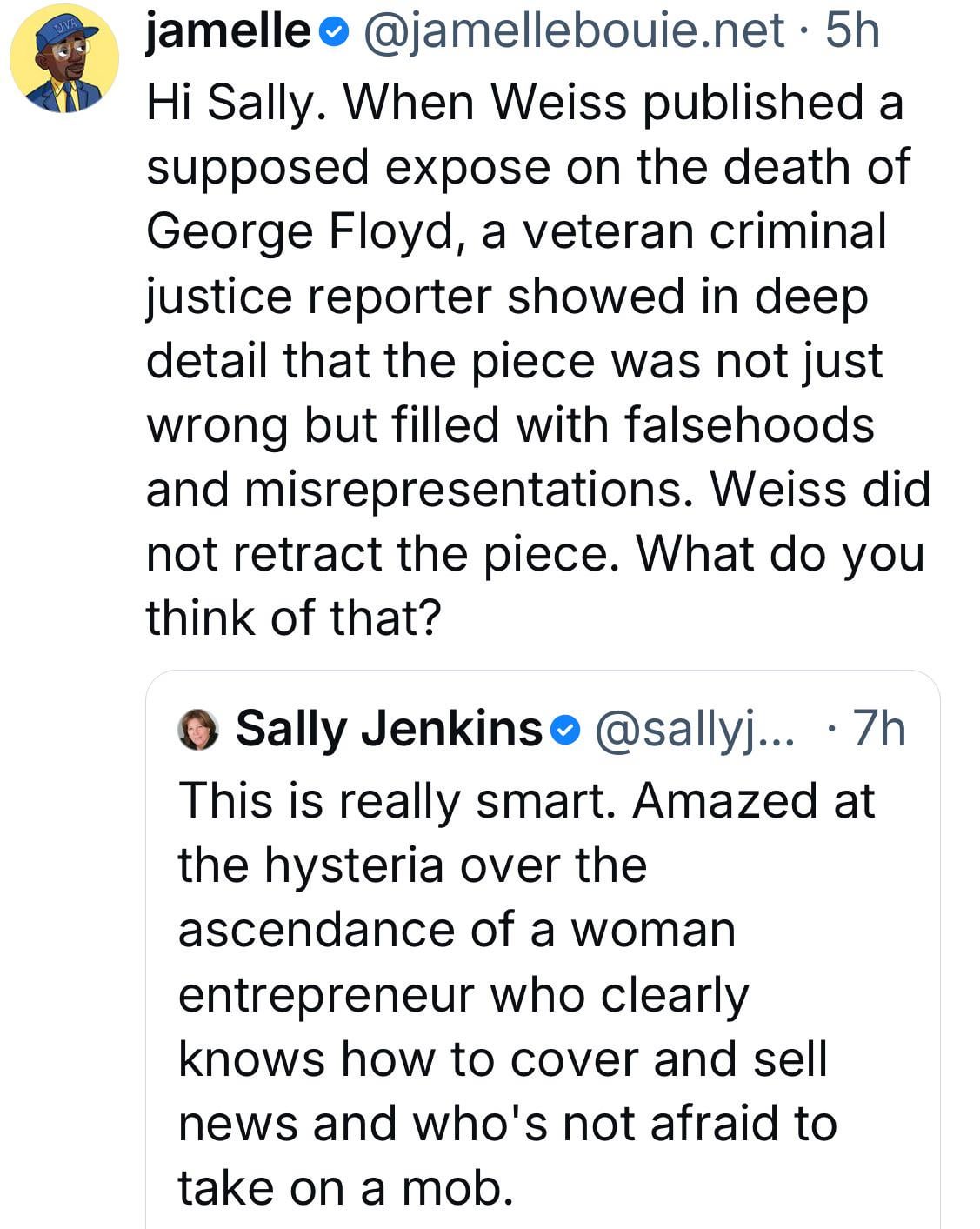980x1229 pixels.
Task: Click the "Hi Sally. When Weiss published" line
Action: pyautogui.click(x=524, y=103)
